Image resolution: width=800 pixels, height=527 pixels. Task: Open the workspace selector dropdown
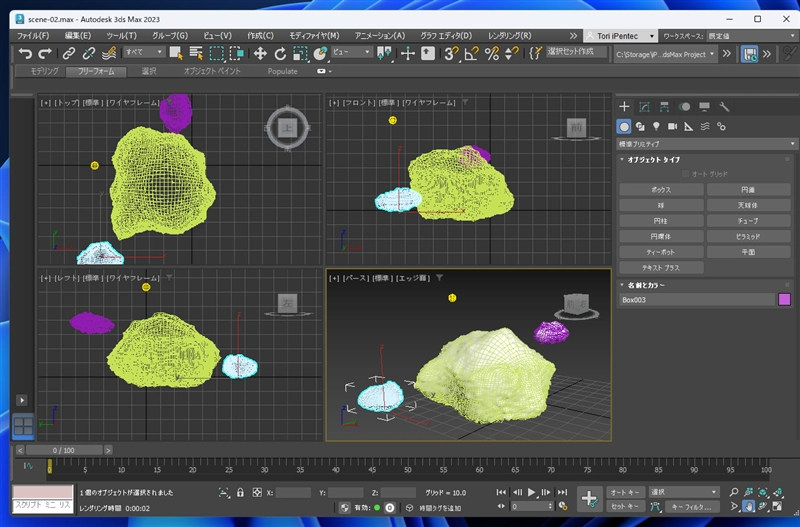point(751,36)
